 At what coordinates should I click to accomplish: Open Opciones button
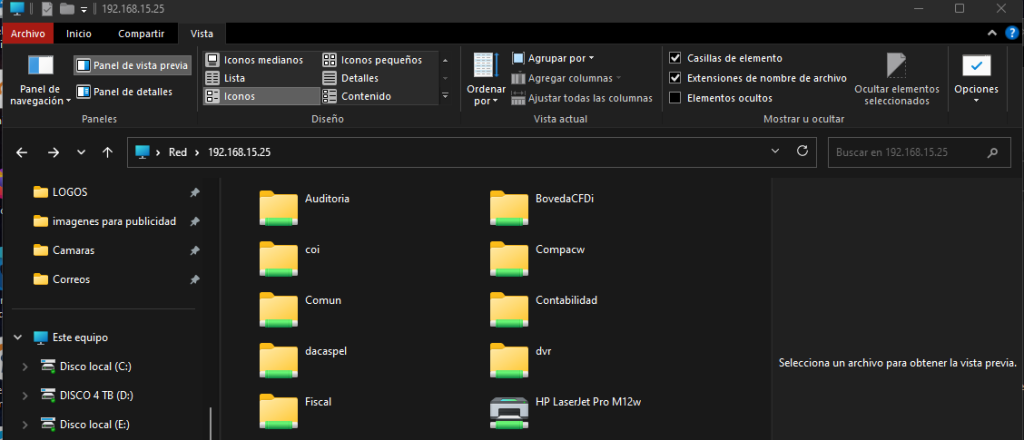976,80
